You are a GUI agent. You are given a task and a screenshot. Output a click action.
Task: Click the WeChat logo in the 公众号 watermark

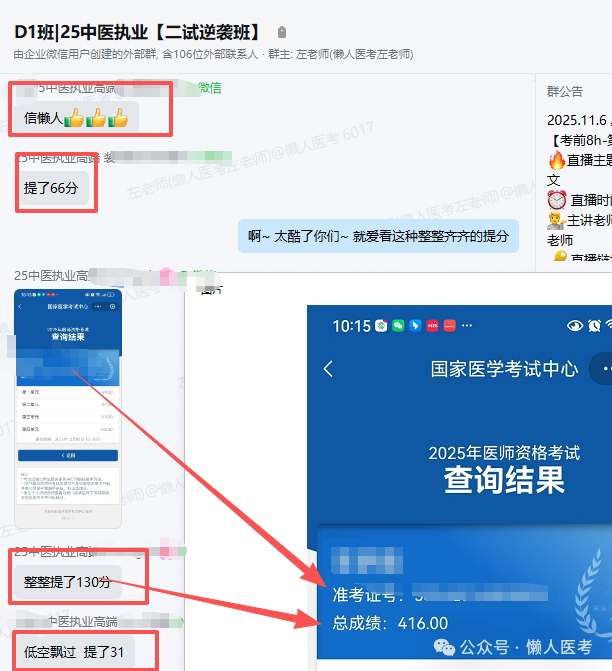[x=444, y=647]
